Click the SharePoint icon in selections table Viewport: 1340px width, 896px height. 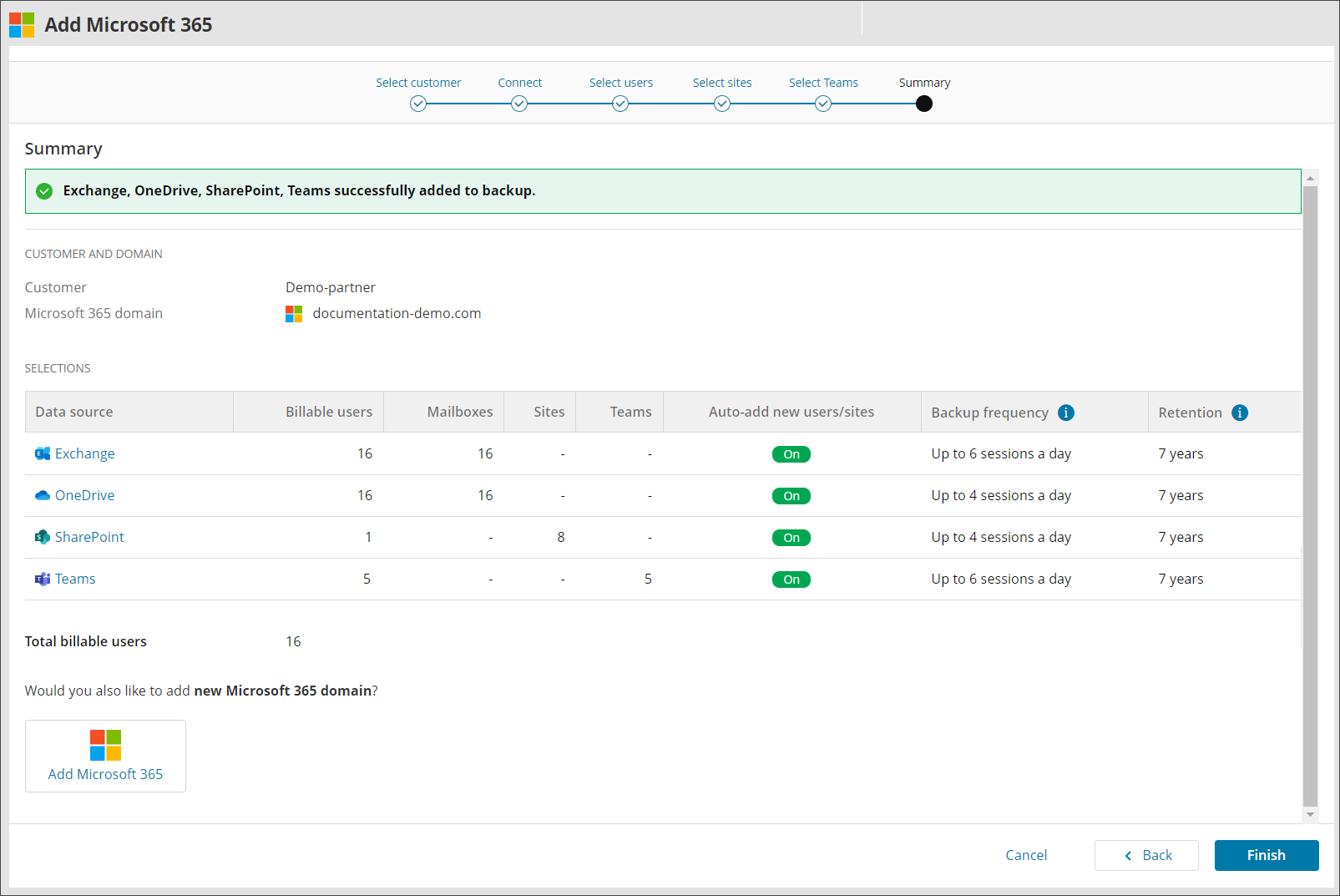(43, 537)
